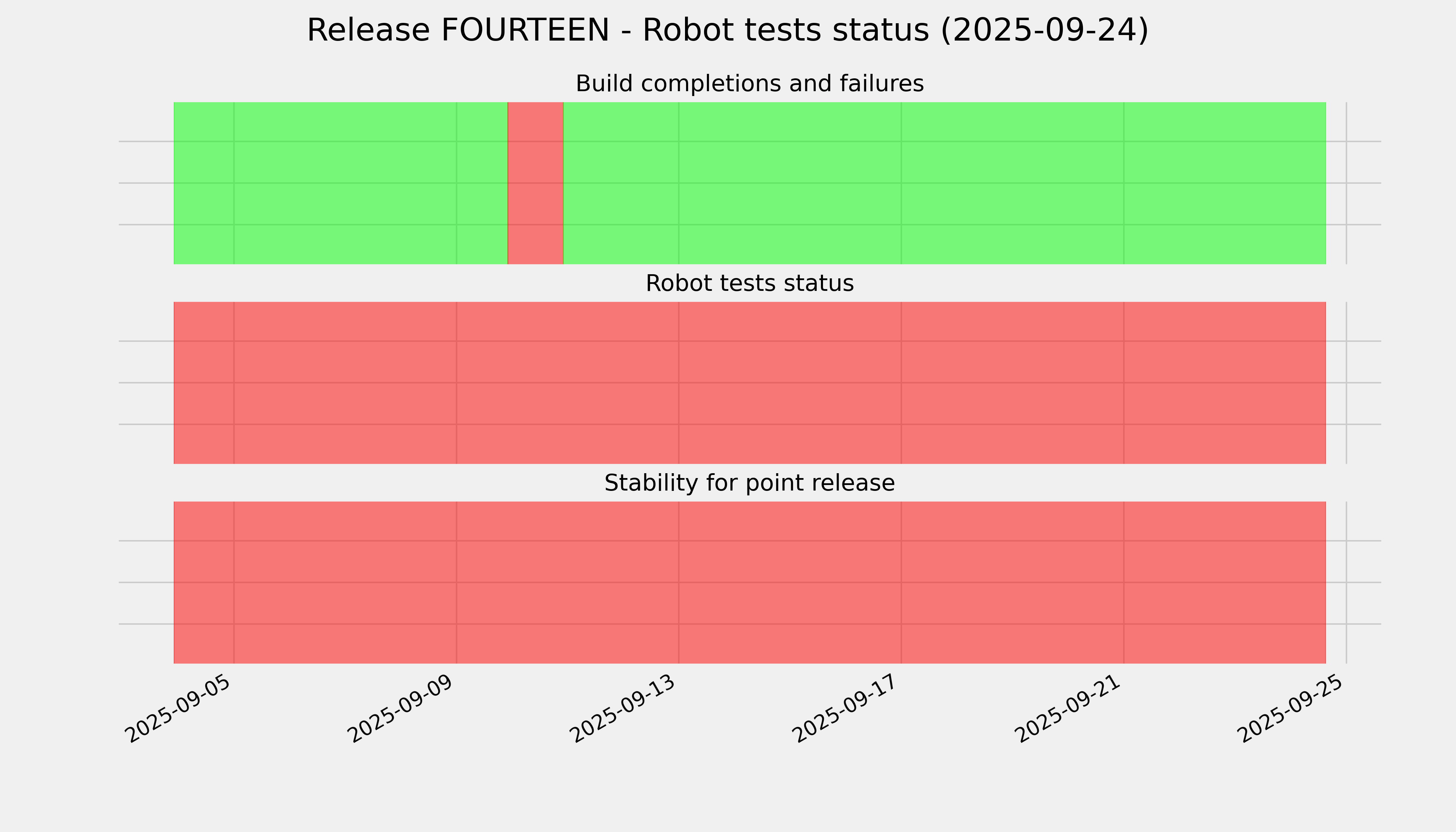The width and height of the screenshot is (1456, 832).
Task: Click the date (2025-09-24) in the main title
Action: (x=1044, y=30)
